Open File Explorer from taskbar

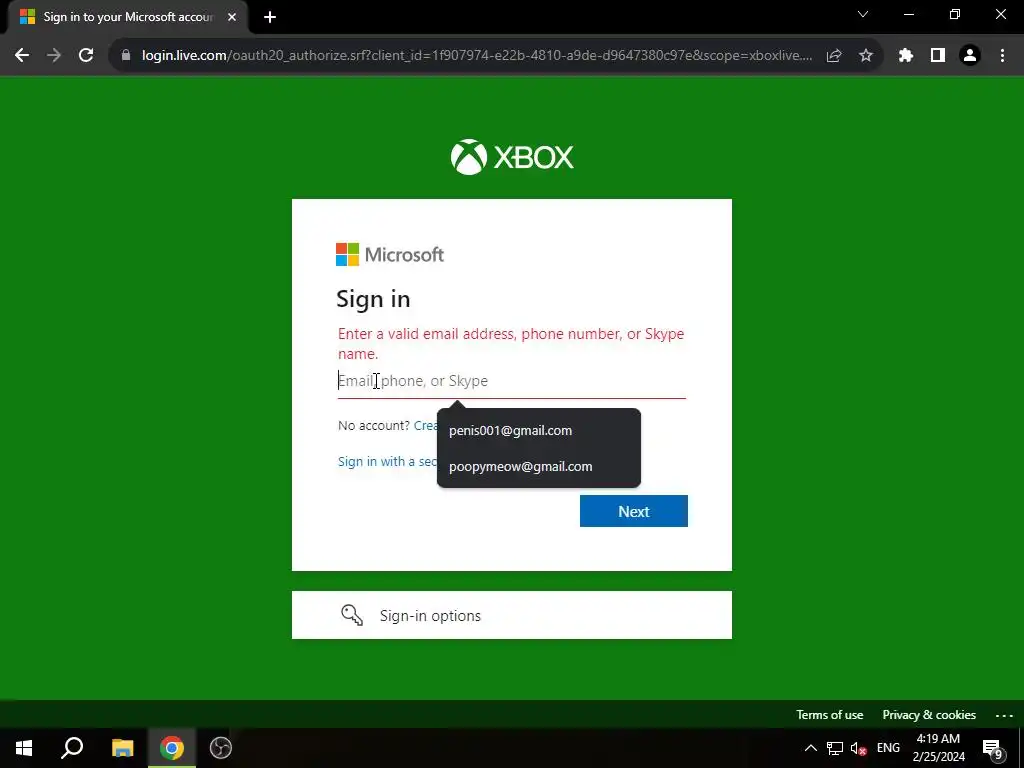[x=122, y=748]
